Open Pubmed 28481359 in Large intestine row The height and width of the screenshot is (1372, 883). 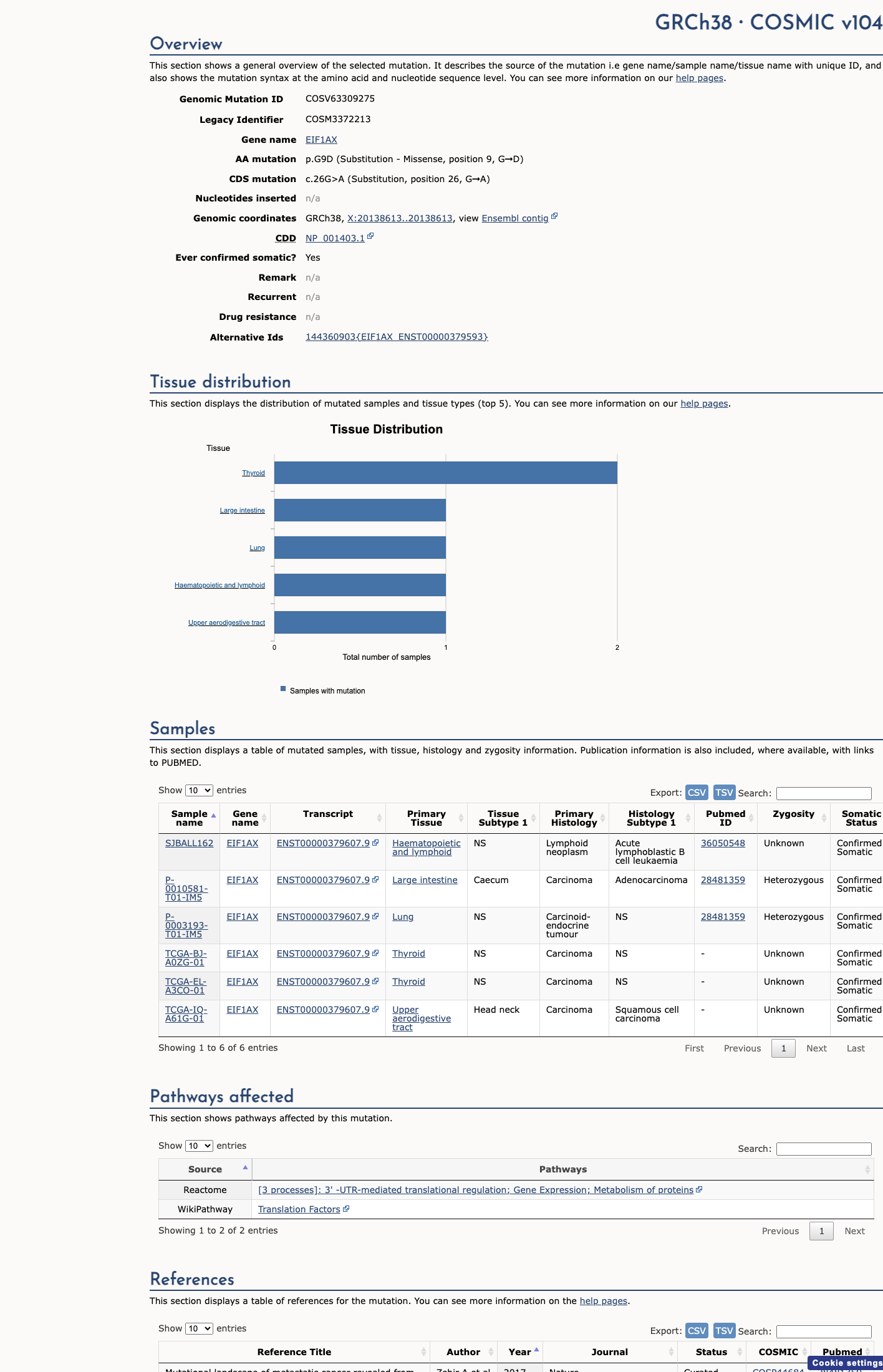tap(723, 880)
